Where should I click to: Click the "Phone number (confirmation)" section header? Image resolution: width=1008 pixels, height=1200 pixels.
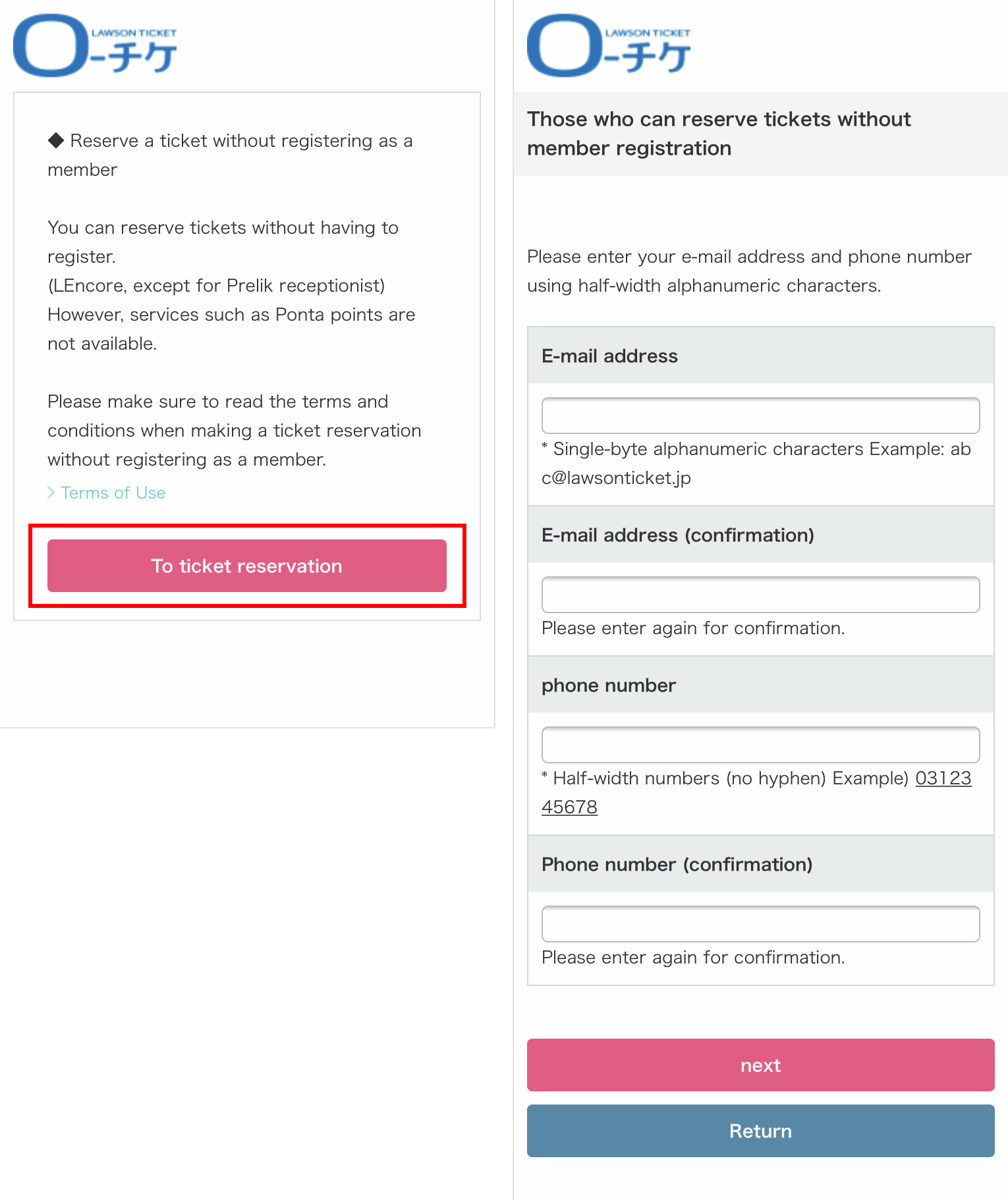pyautogui.click(x=677, y=865)
